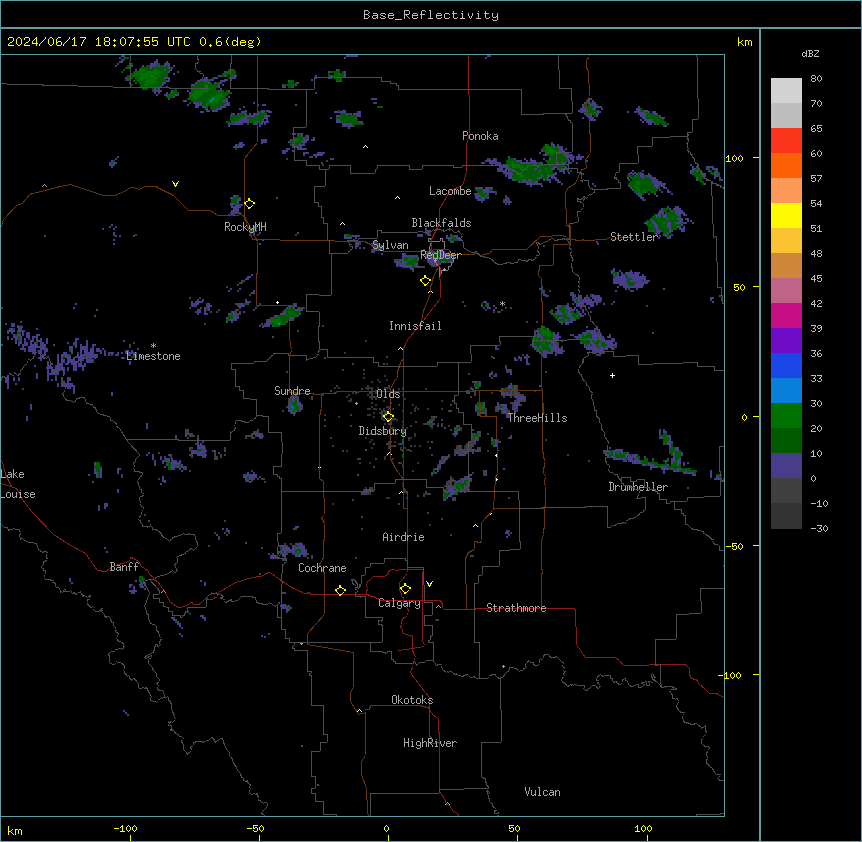This screenshot has height=842, width=862.
Task: Select the brown swatch between 48 and 45
Action: click(786, 265)
